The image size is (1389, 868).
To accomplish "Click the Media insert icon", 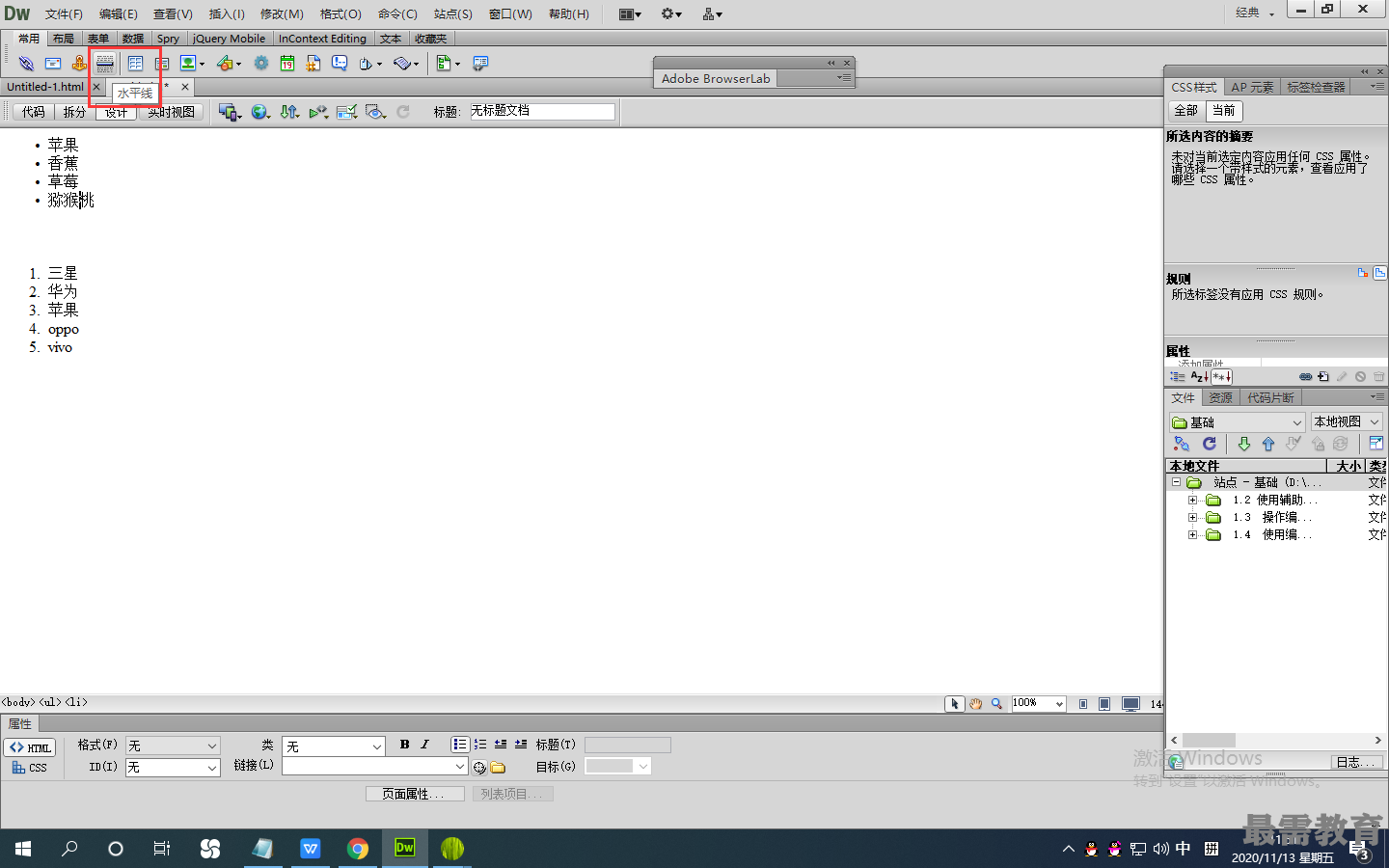I will point(229,64).
